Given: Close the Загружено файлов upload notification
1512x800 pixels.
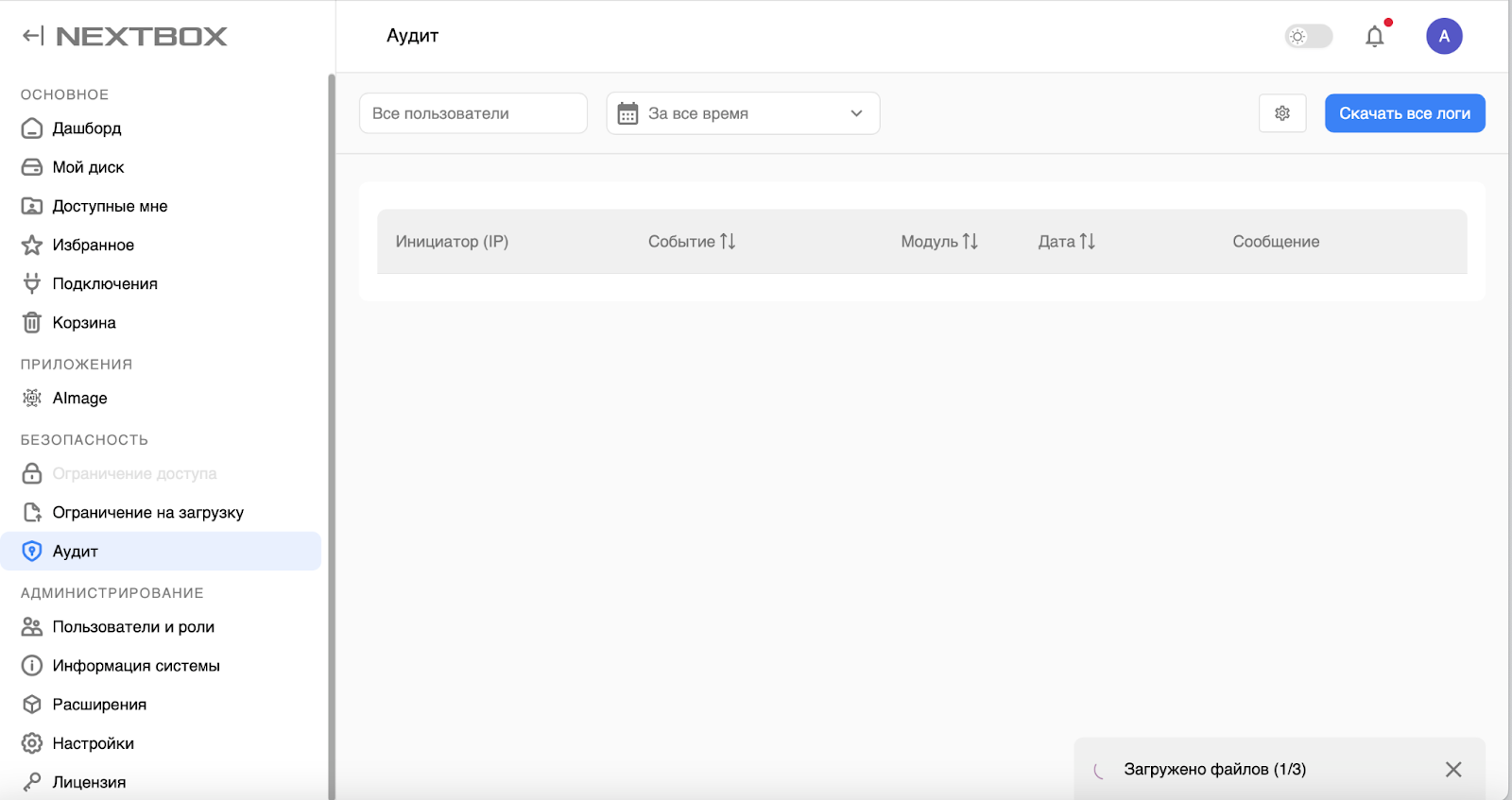Looking at the screenshot, I should [1453, 770].
